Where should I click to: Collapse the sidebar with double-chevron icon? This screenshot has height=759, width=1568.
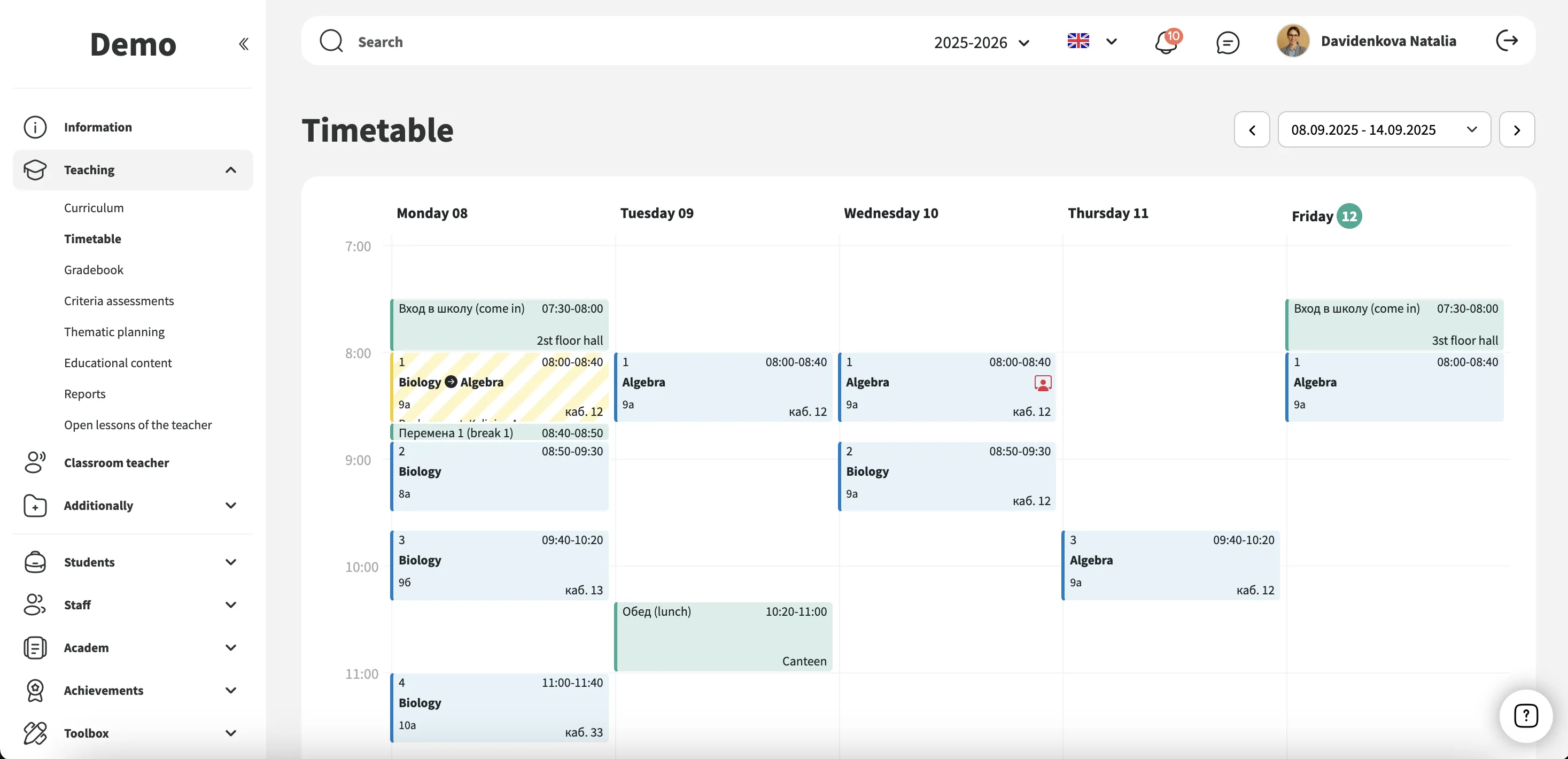tap(244, 44)
